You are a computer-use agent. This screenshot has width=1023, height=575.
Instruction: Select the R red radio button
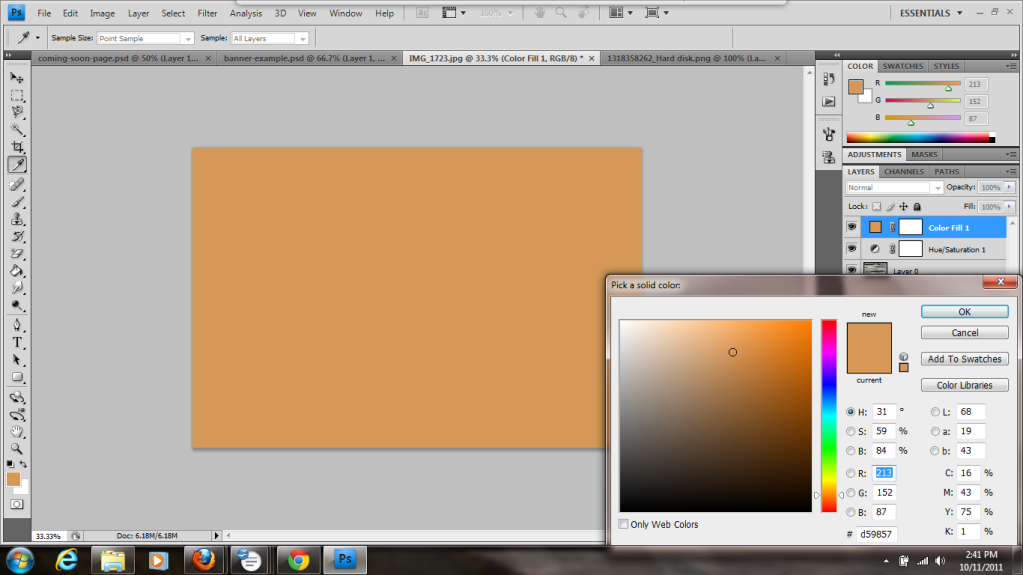(x=850, y=473)
